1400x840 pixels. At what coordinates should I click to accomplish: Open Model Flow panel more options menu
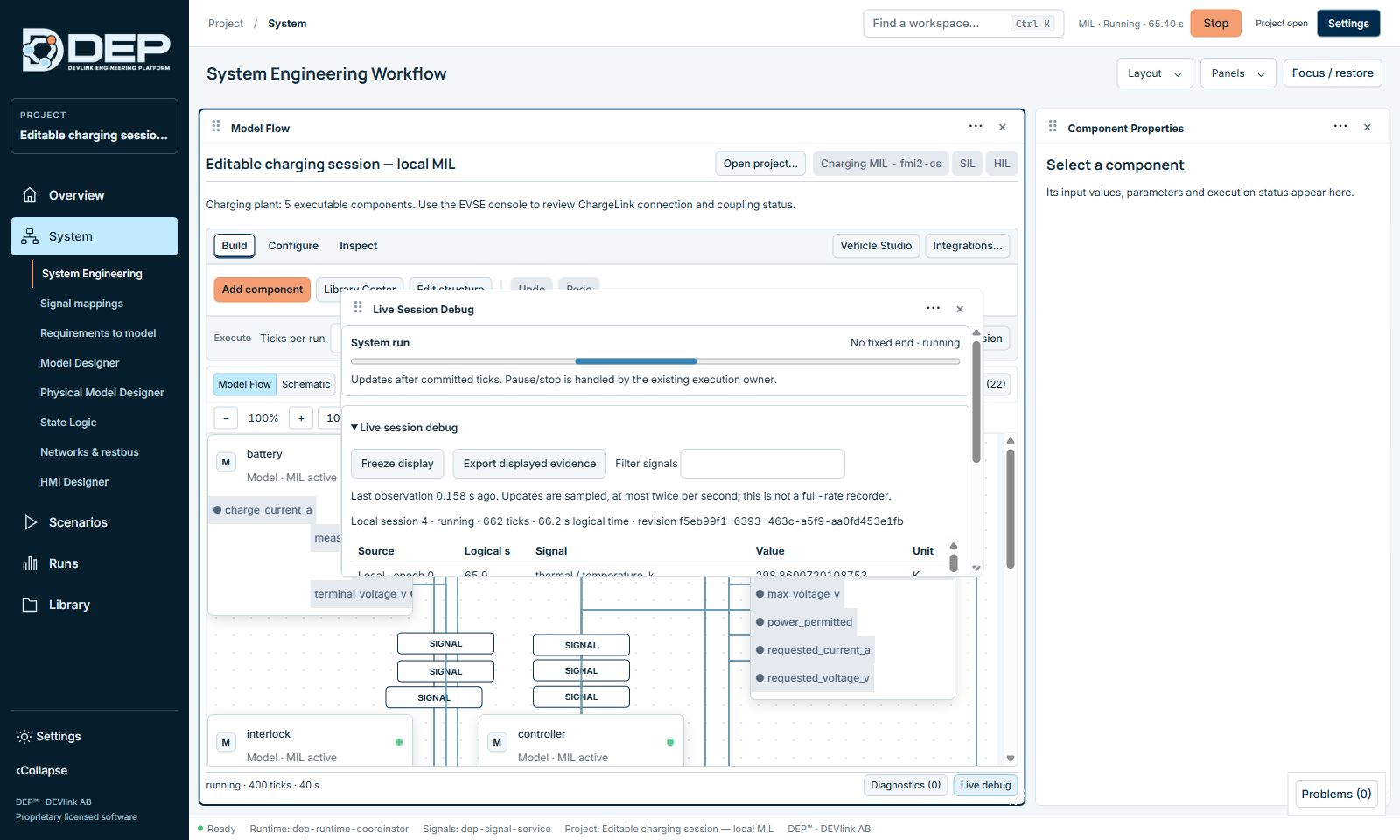coord(976,127)
